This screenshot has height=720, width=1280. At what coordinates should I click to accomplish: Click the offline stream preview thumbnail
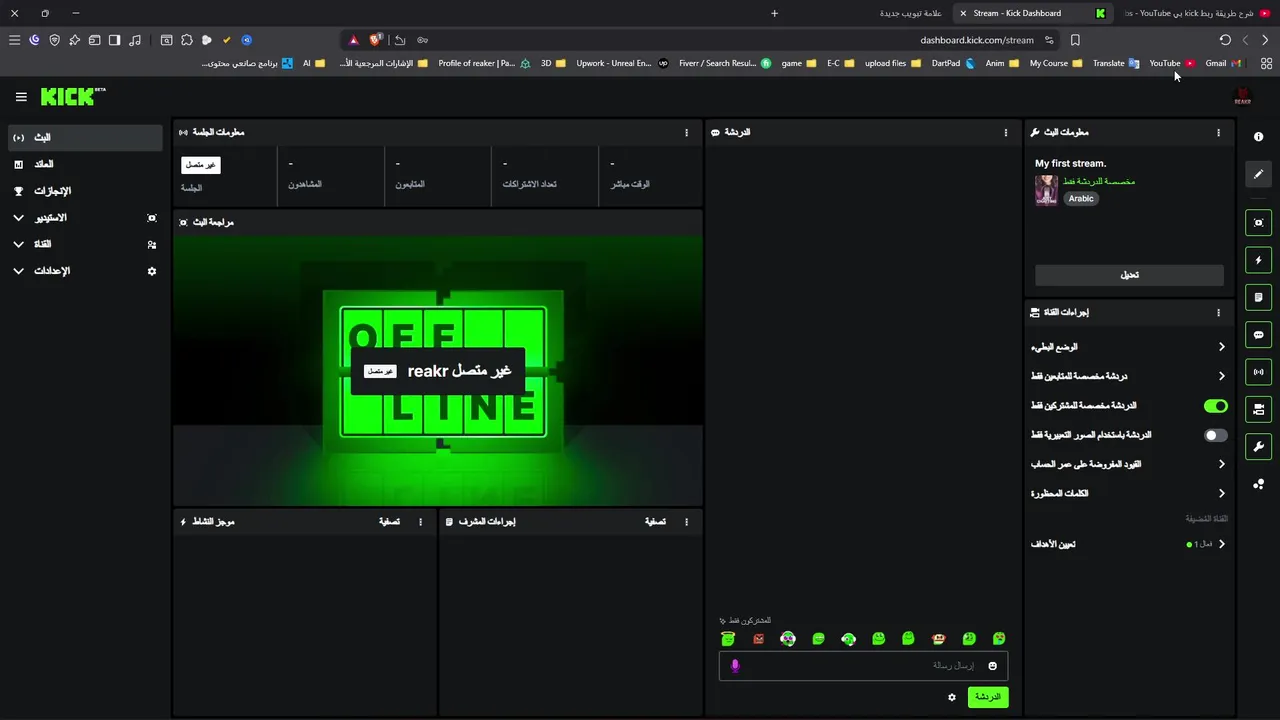(438, 370)
